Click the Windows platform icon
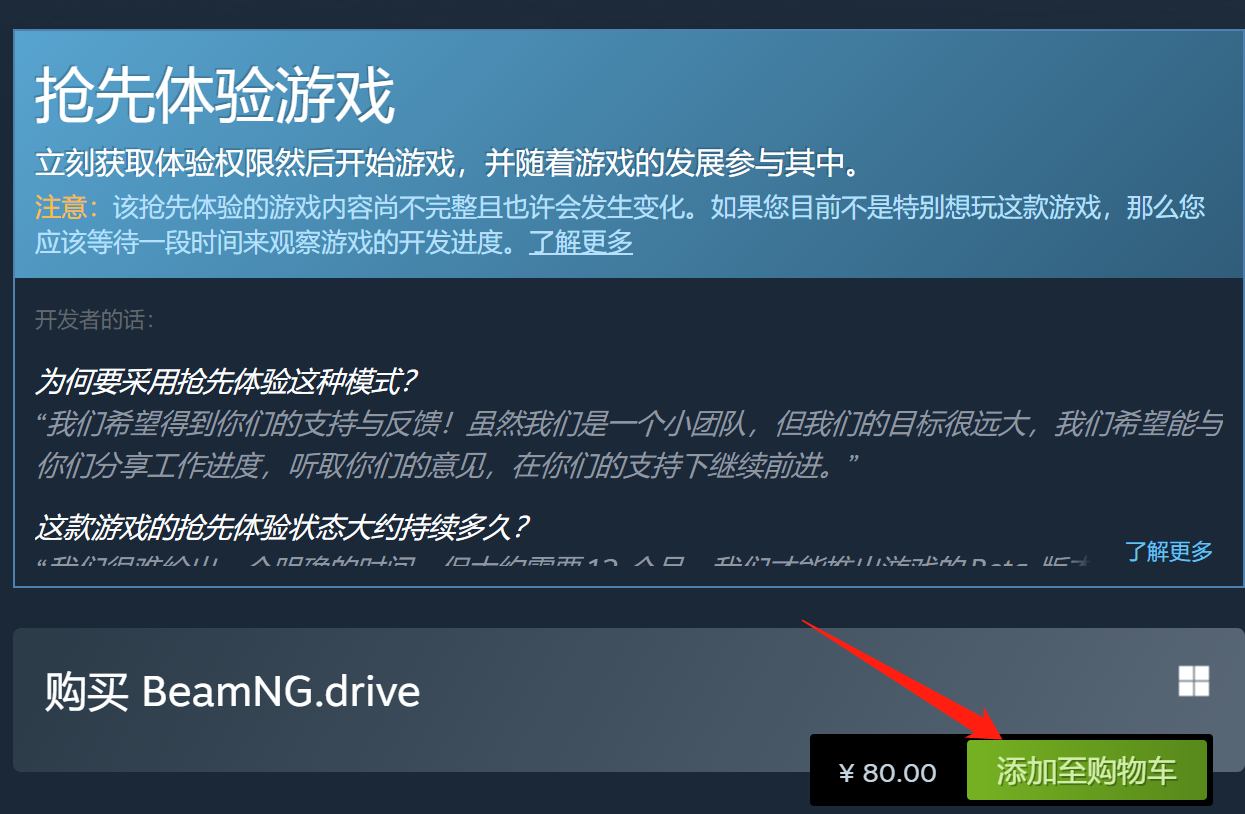1245x814 pixels. click(x=1194, y=681)
